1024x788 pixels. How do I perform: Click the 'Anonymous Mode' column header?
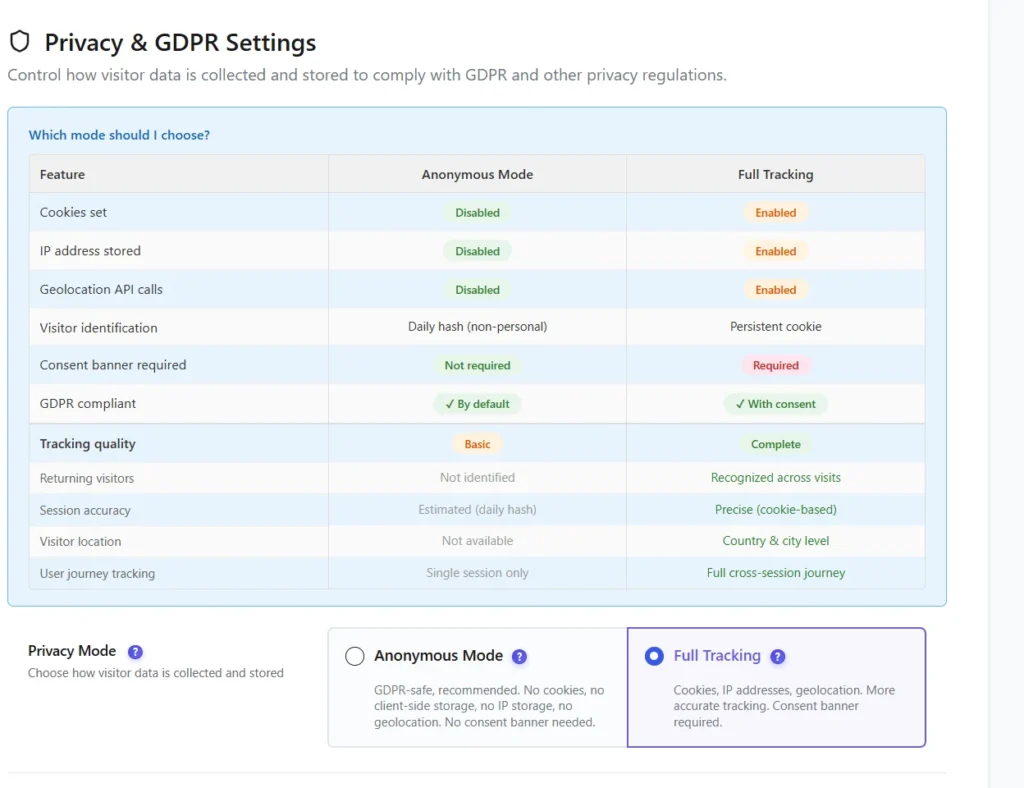pos(477,174)
